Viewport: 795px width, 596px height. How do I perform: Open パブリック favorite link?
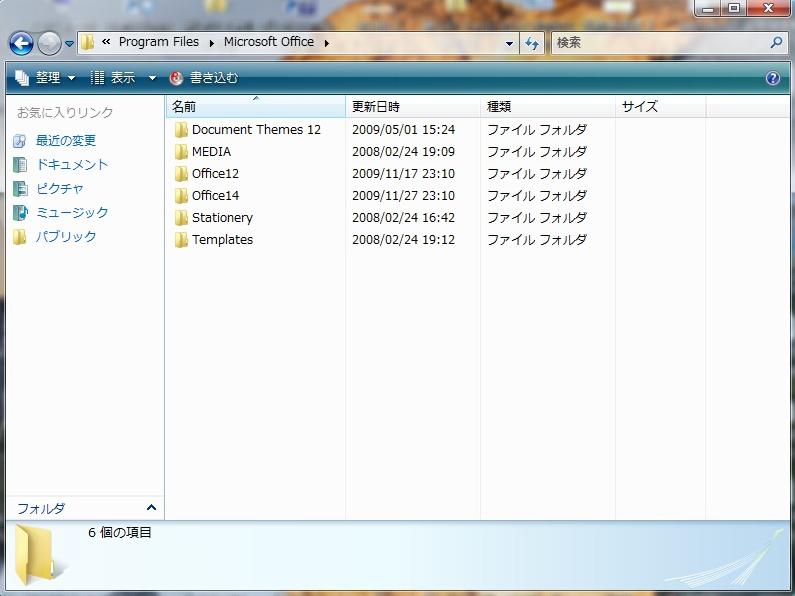[66, 236]
